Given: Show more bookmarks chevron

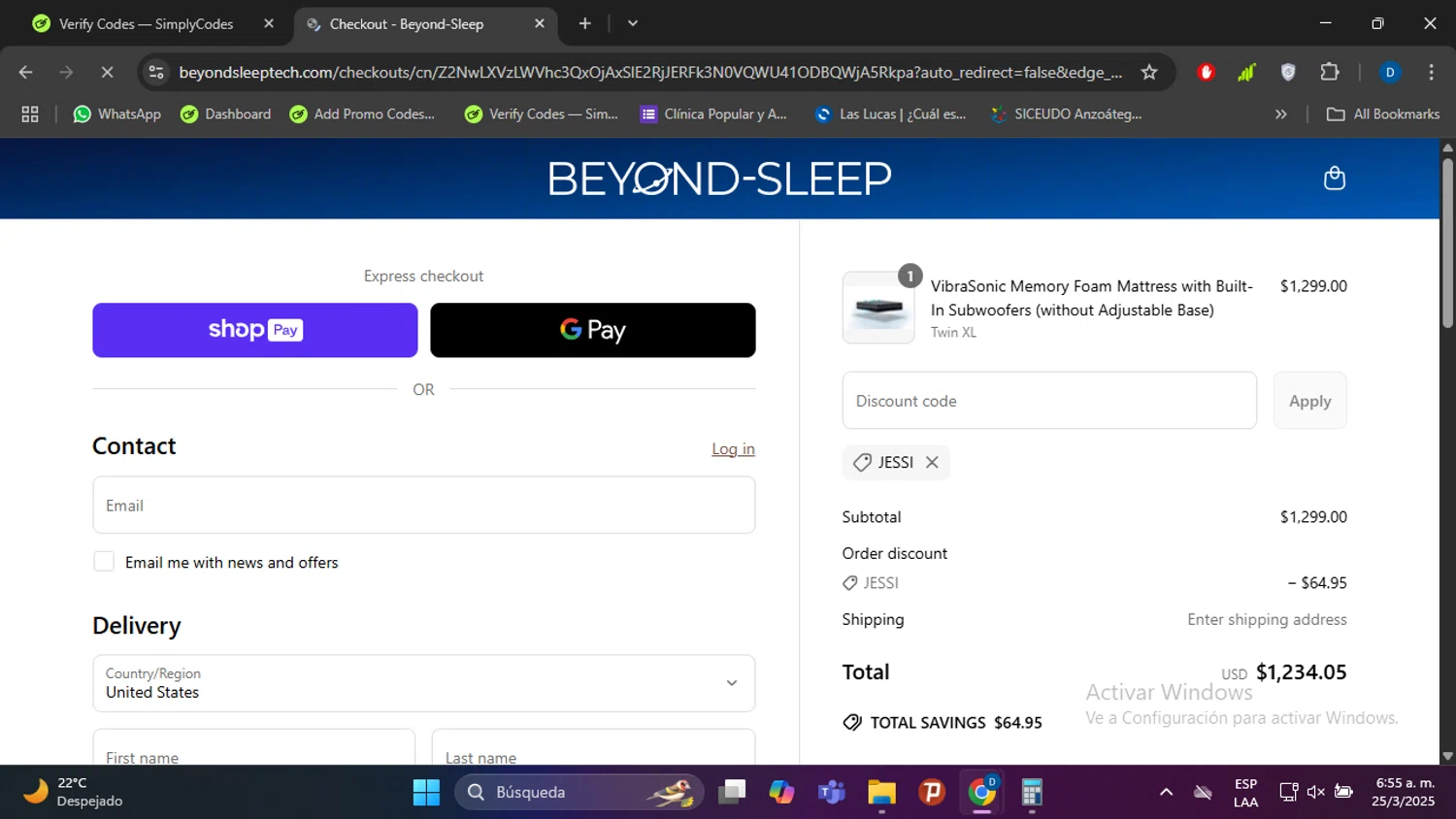Looking at the screenshot, I should 1281,115.
